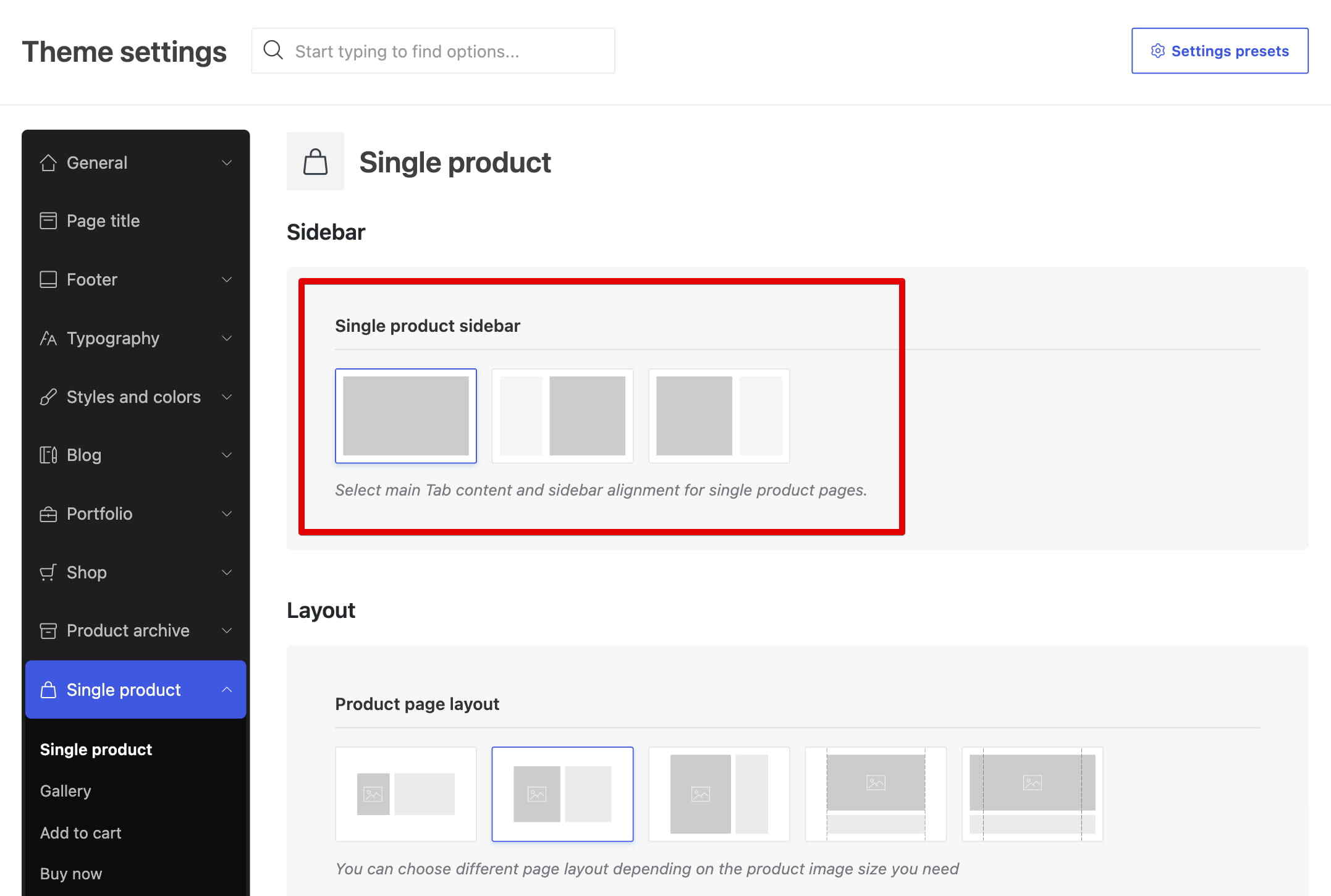Open the Add to cart submenu item
The image size is (1331, 896).
point(80,833)
